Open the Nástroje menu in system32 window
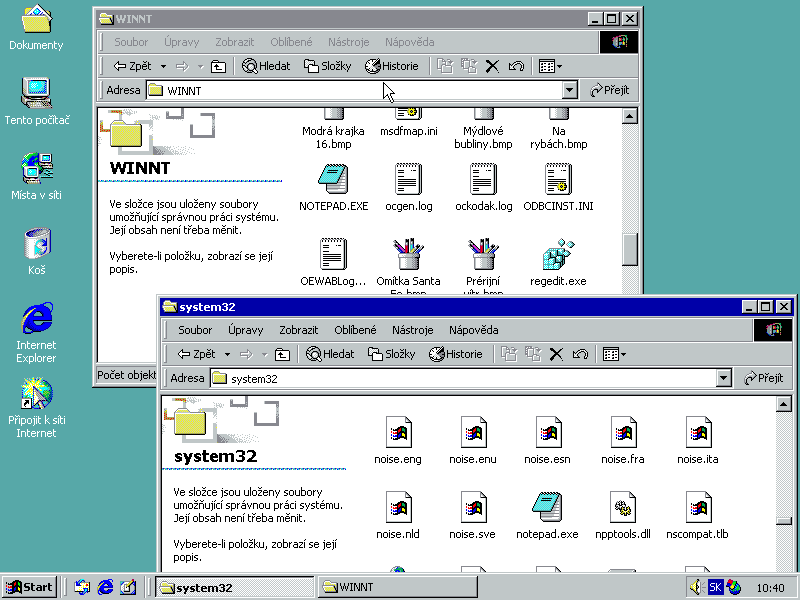 pos(412,330)
